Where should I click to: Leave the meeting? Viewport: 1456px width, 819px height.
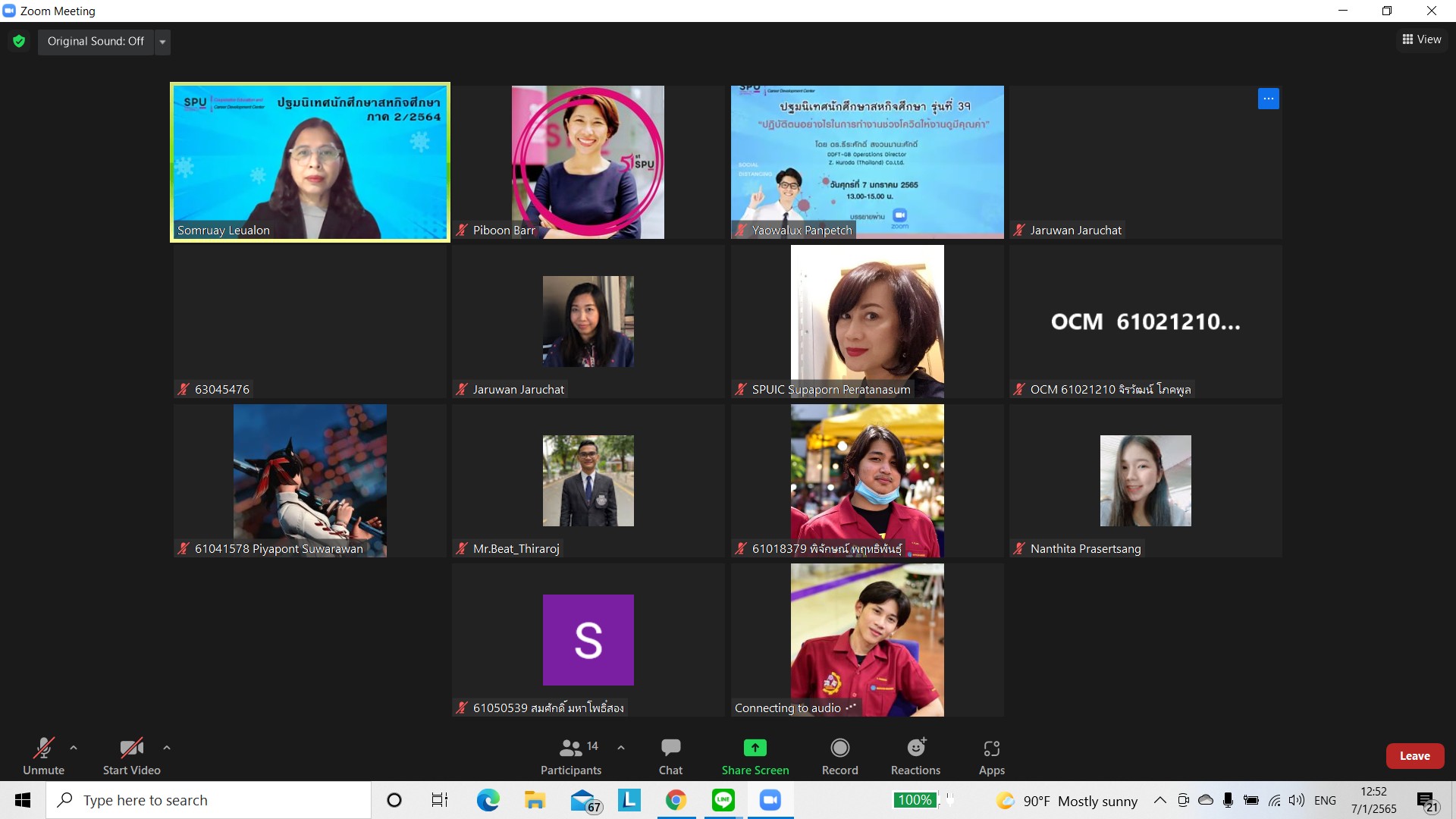[1414, 756]
